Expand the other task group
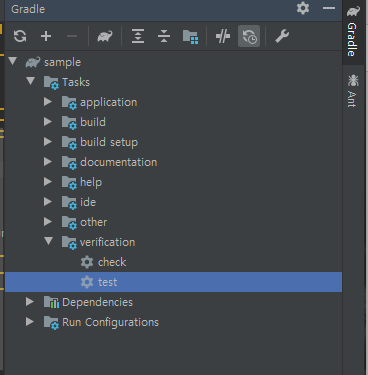This screenshot has height=375, width=368. [48, 221]
